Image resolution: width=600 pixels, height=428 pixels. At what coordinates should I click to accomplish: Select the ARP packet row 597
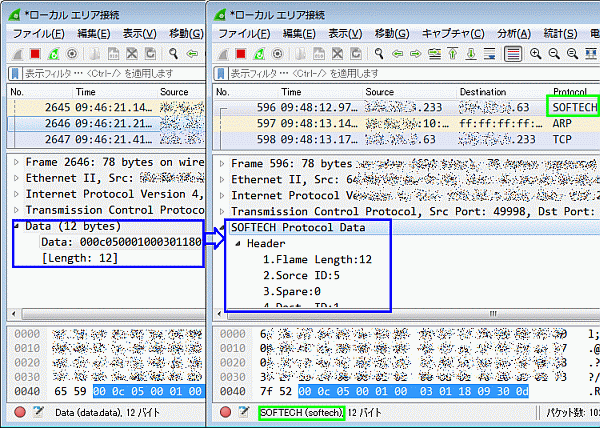[400, 123]
